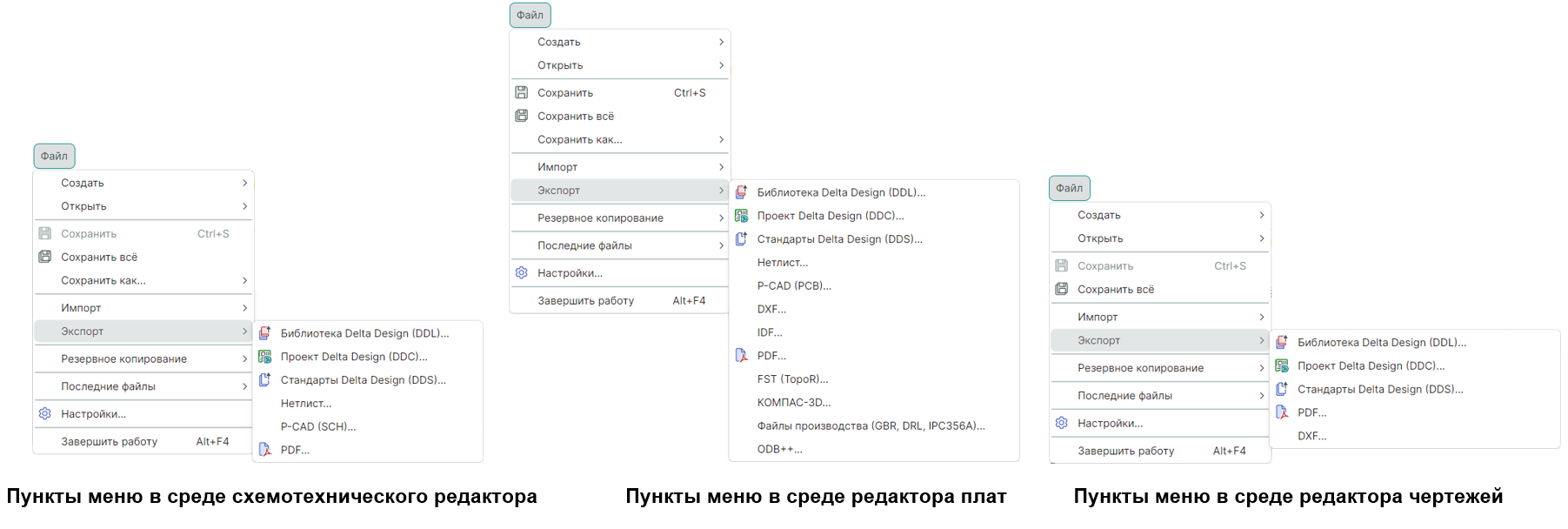This screenshot has height=529, width=1568.
Task: Click Save All icon in schematic editor menu
Action: [x=45, y=257]
